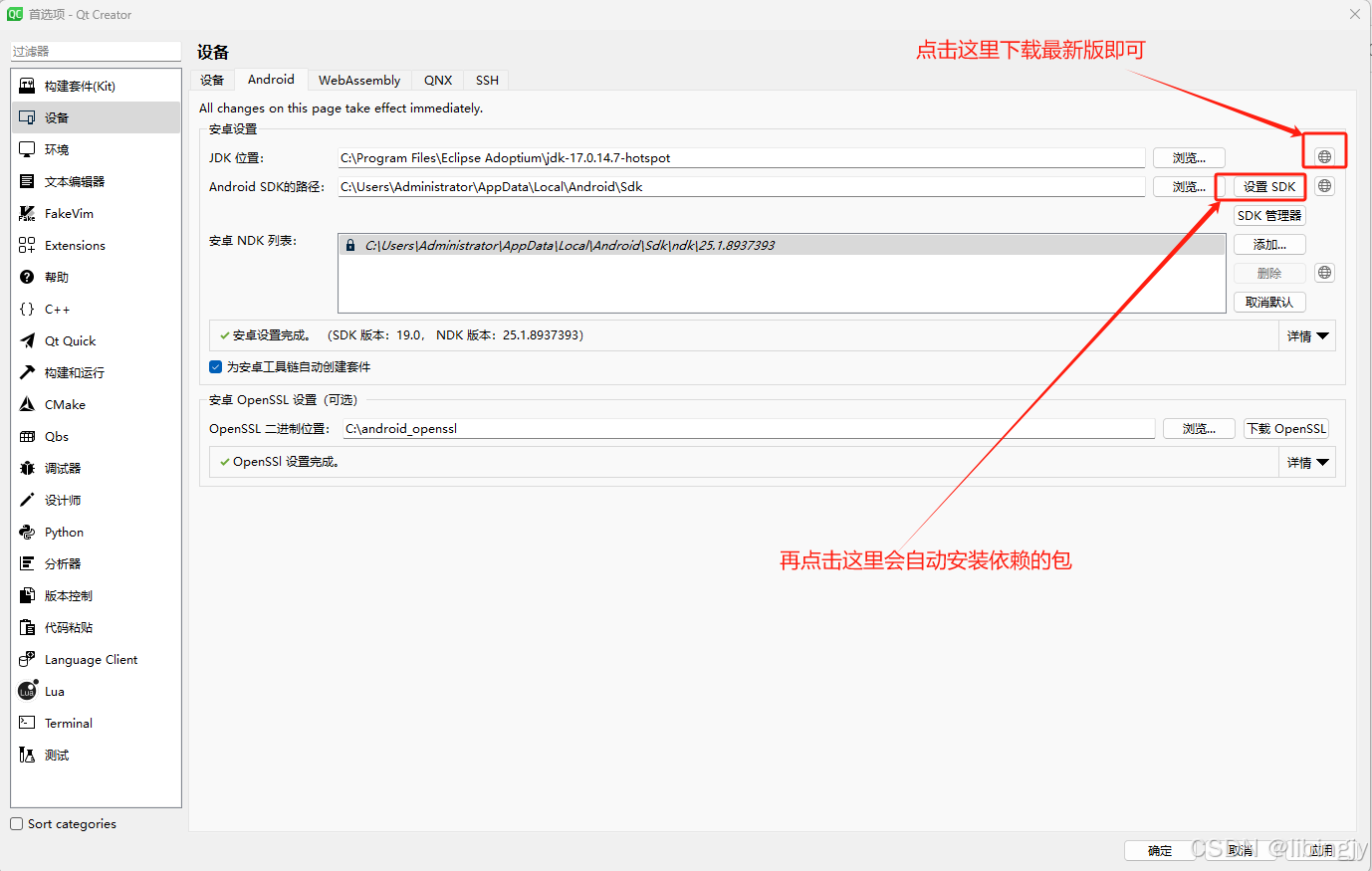Open the 环境 environment category
Screen dimensions: 1372x871
coord(96,149)
